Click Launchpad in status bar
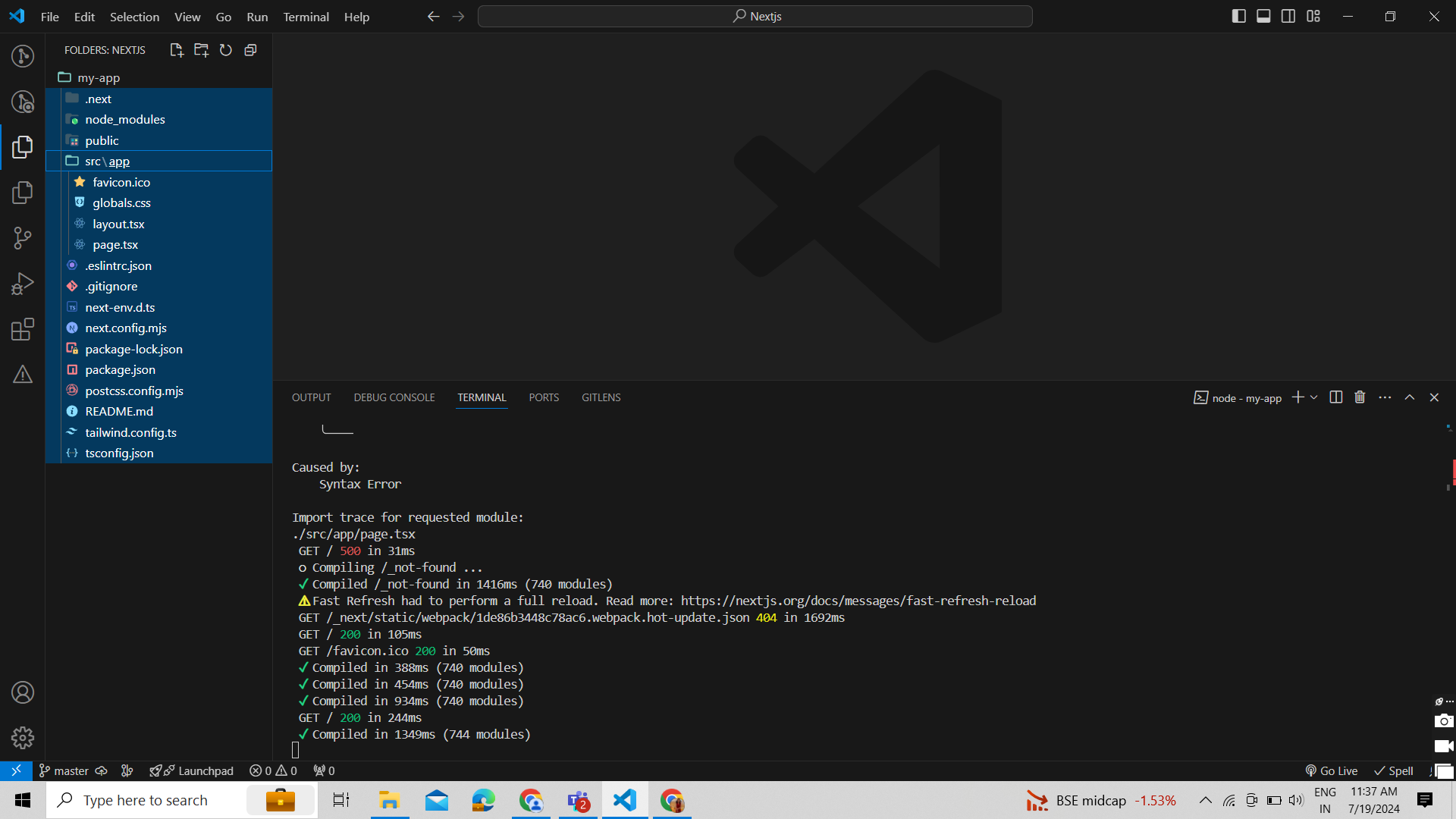The image size is (1456, 819). coord(191,770)
